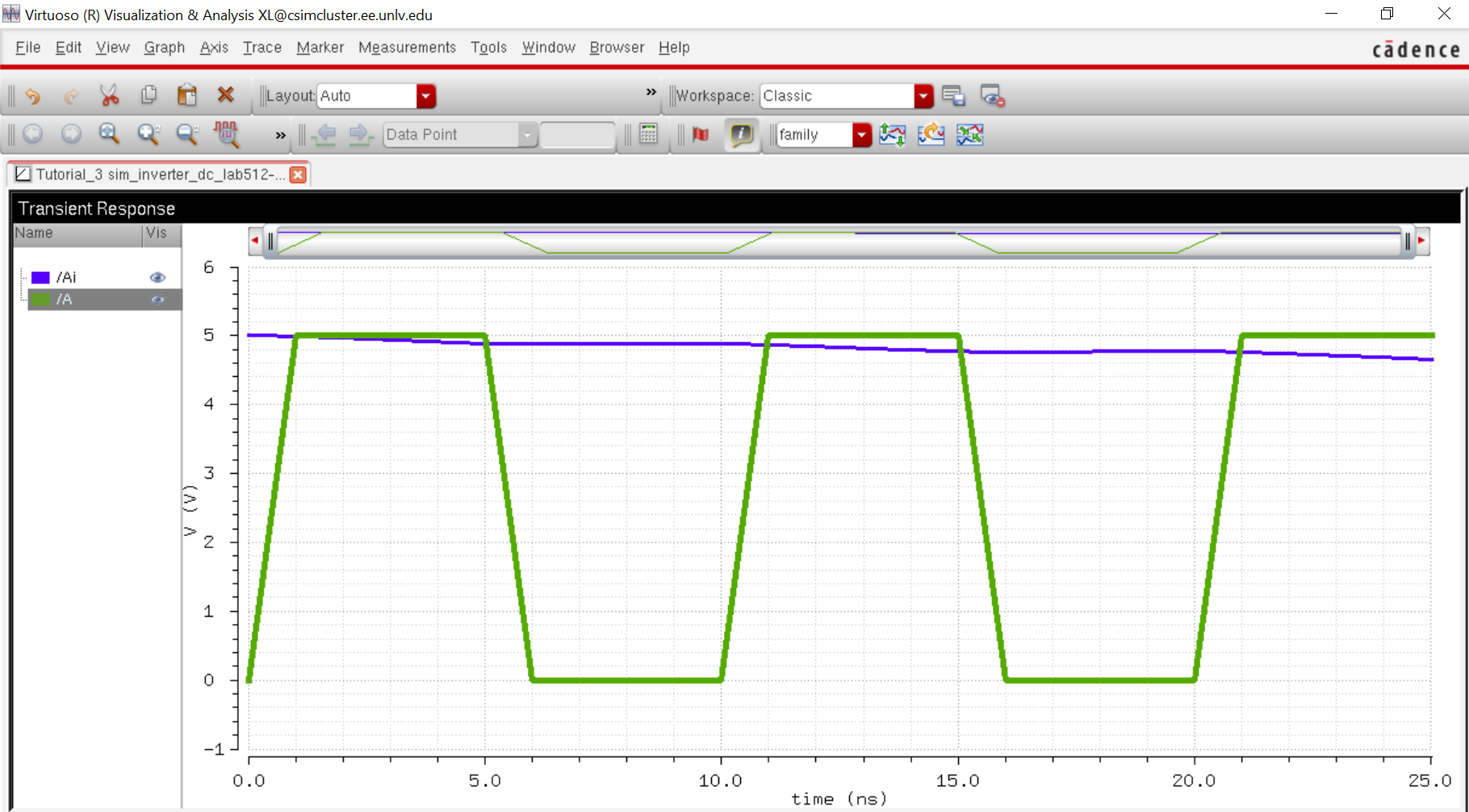Image resolution: width=1469 pixels, height=812 pixels.
Task: Close the Tutorial_3 sim_inverter tab
Action: coord(299,174)
